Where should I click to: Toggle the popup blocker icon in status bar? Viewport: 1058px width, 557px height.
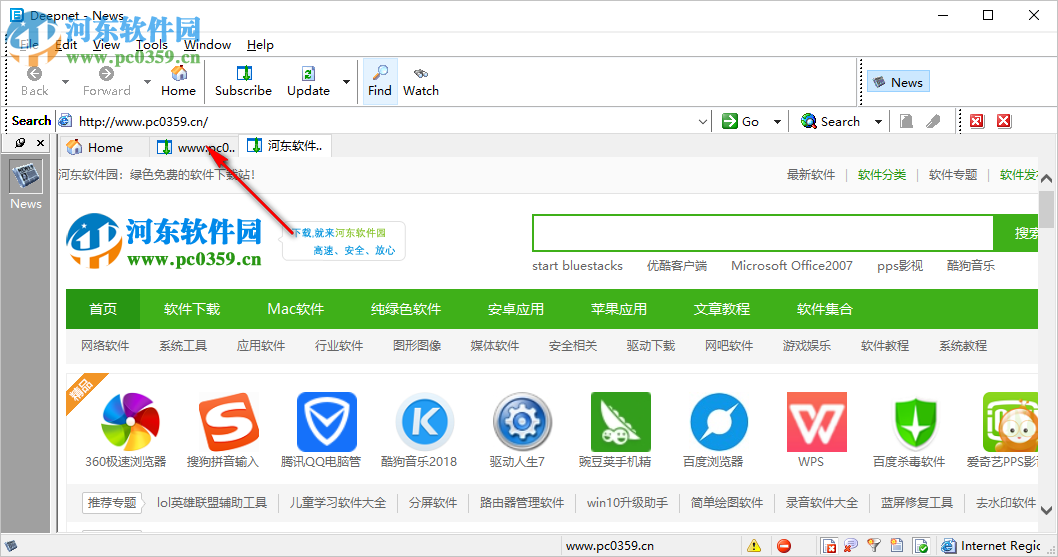pyautogui.click(x=829, y=546)
